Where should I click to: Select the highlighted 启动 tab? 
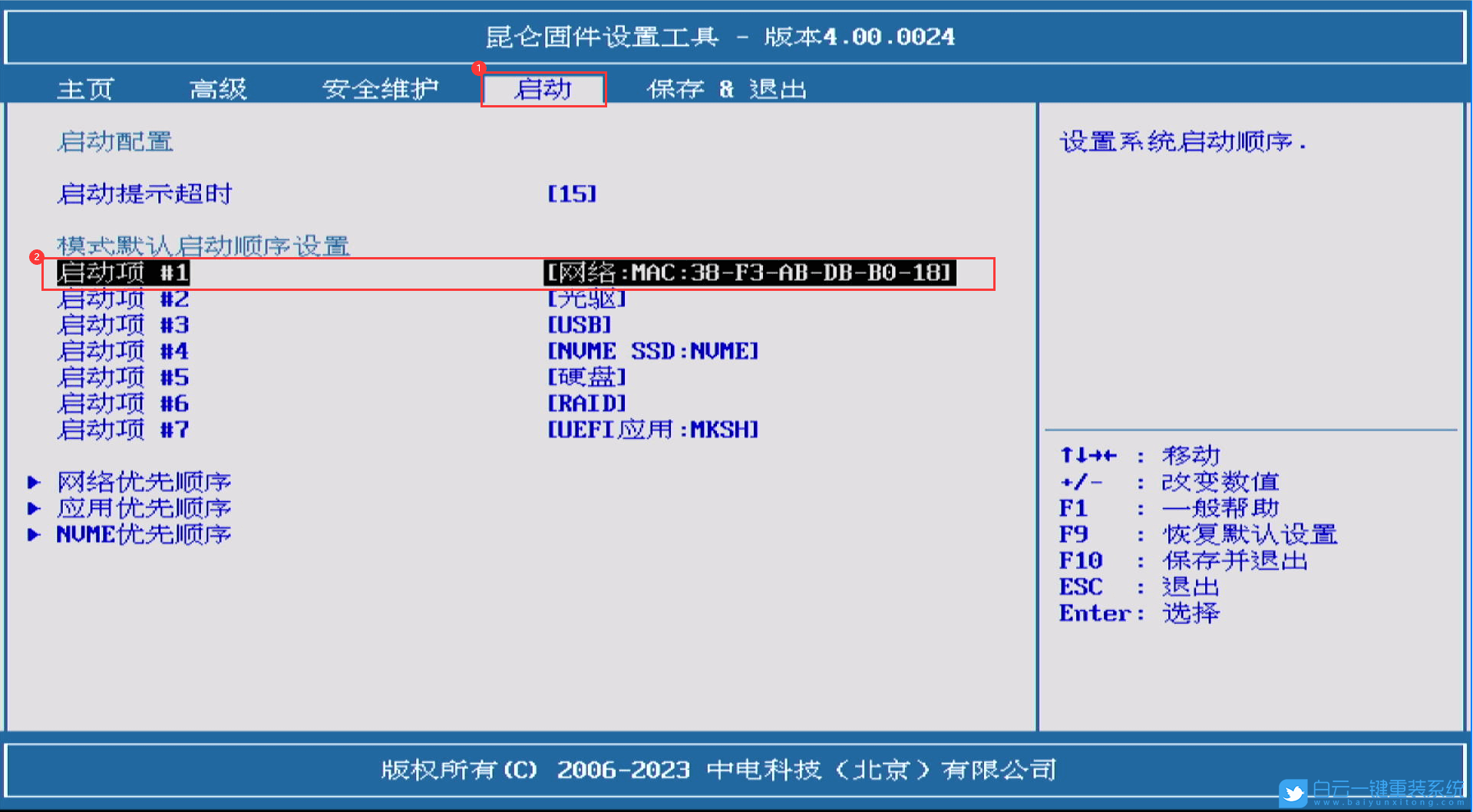pyautogui.click(x=543, y=89)
